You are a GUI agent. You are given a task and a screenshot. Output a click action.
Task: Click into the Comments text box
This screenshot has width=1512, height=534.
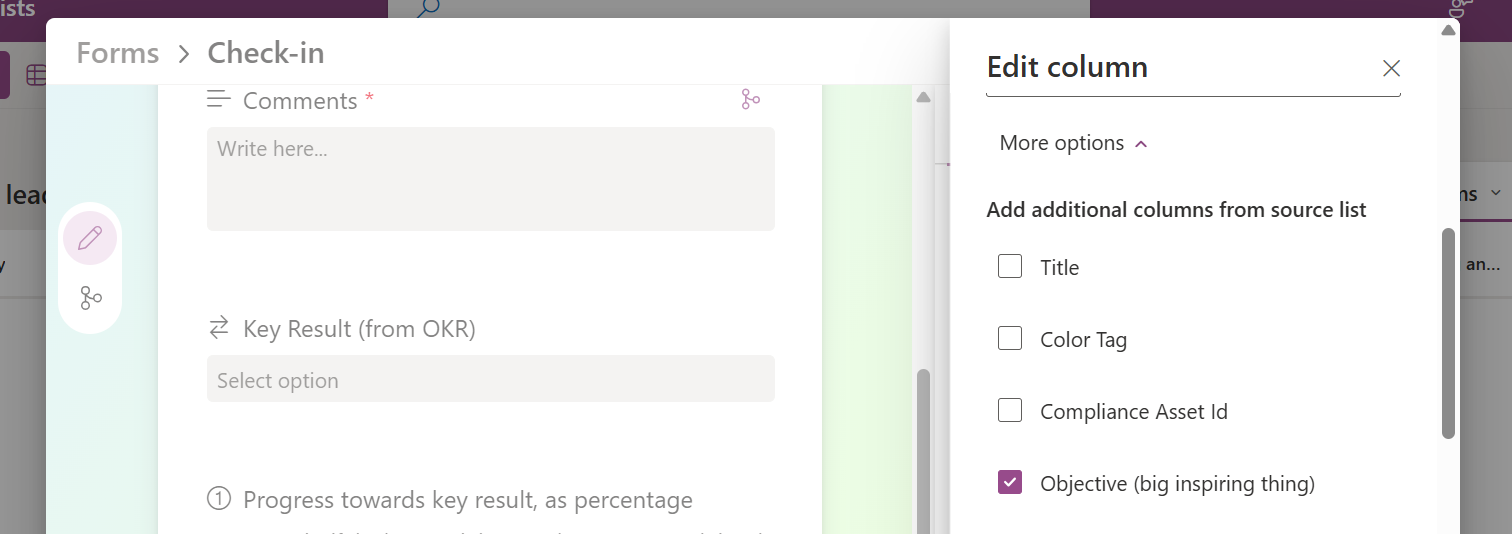point(490,178)
